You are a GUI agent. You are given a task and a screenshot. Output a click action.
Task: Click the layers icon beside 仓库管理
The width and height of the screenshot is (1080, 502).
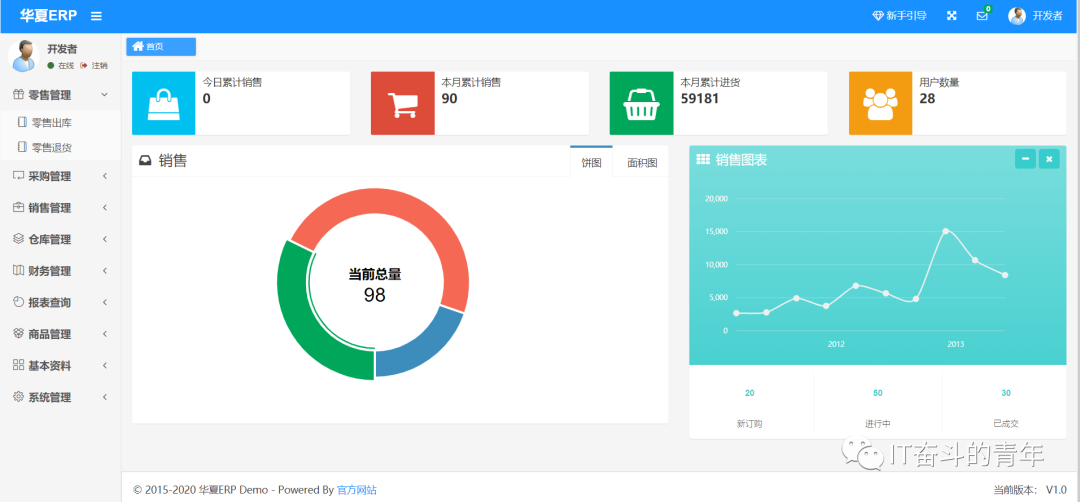[x=19, y=239]
